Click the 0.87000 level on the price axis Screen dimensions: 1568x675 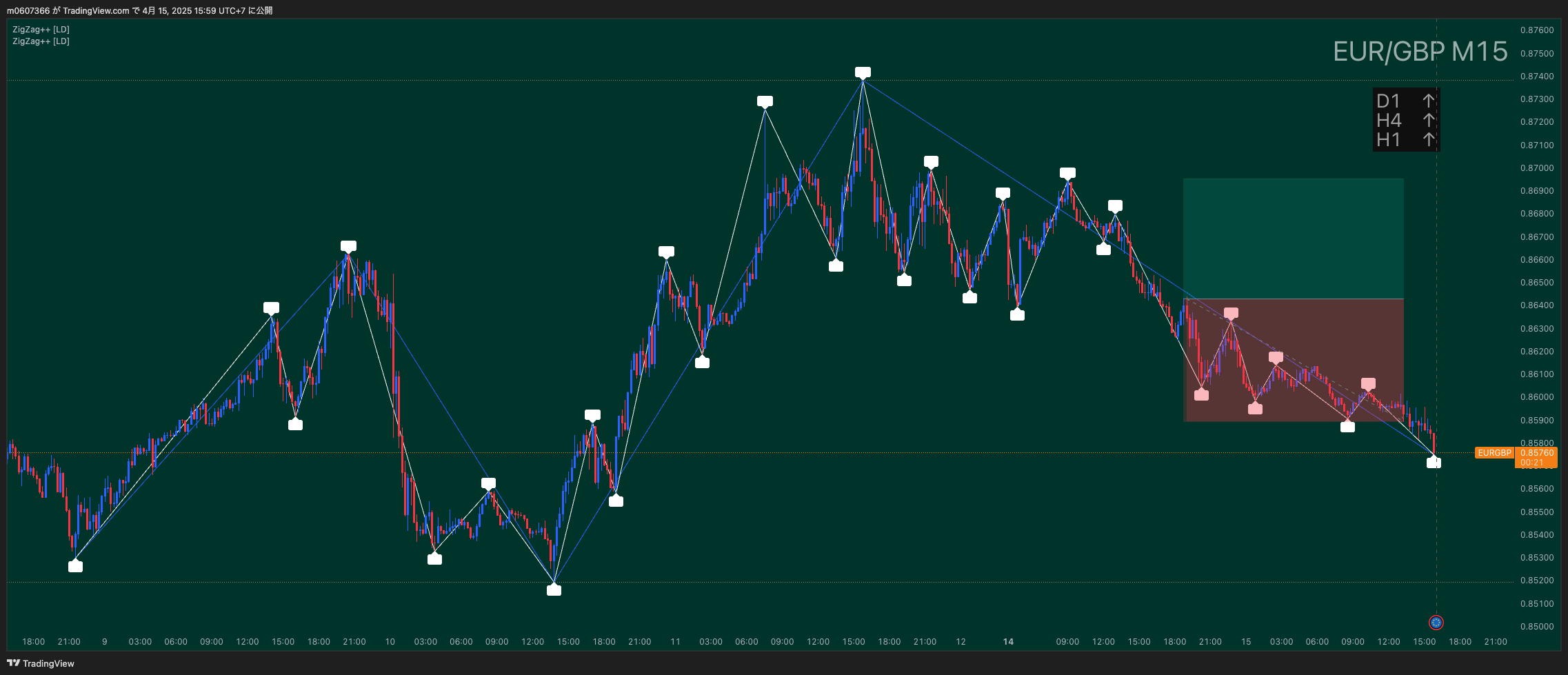[1537, 168]
